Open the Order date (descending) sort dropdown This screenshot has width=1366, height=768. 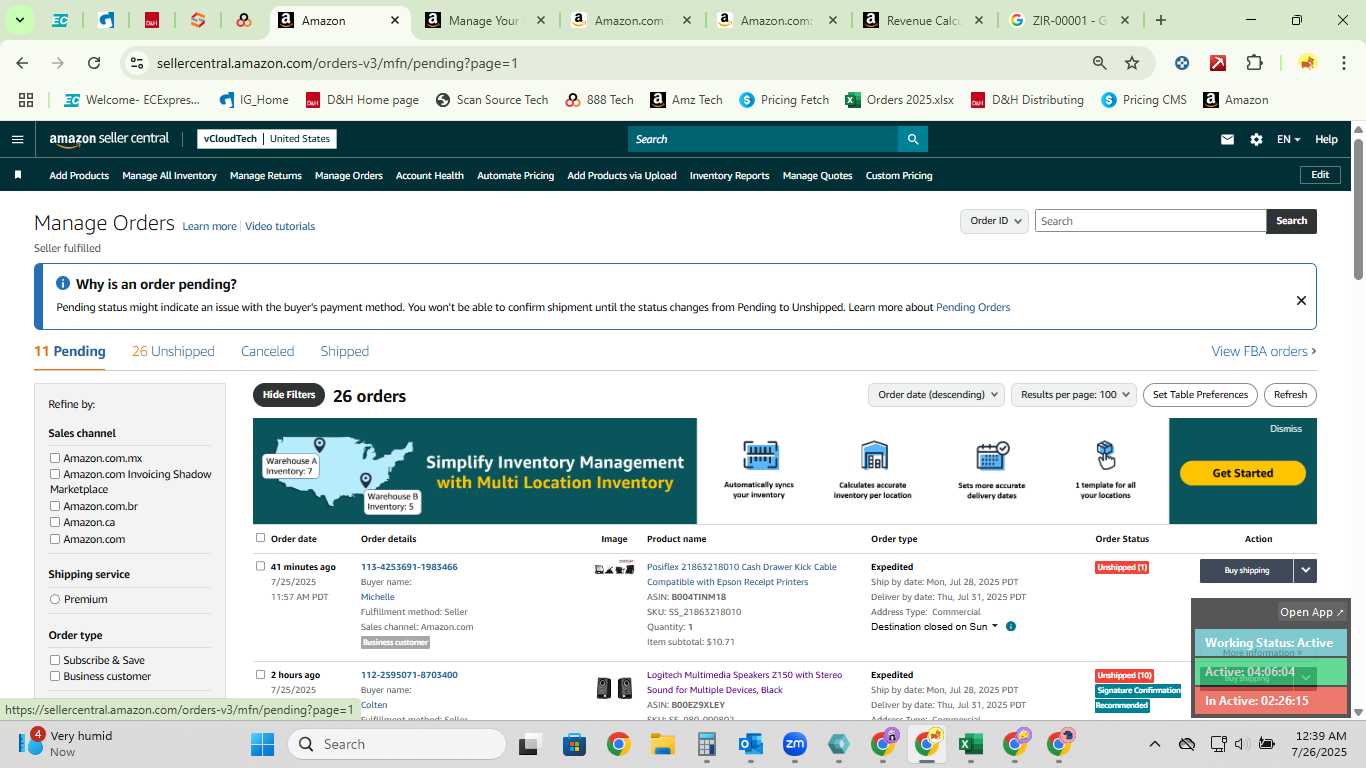(x=936, y=395)
